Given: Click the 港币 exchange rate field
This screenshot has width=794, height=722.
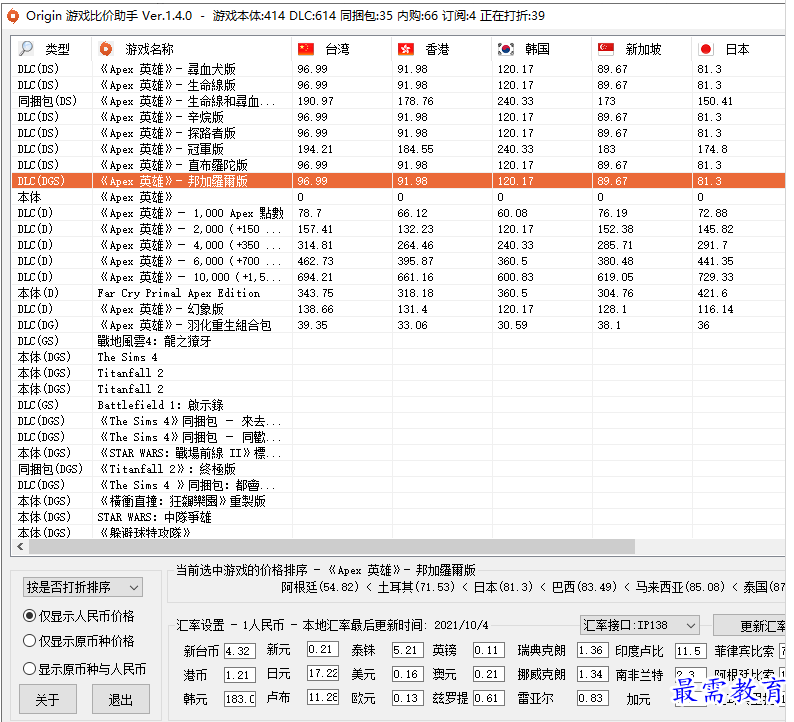Looking at the screenshot, I should point(240,674).
